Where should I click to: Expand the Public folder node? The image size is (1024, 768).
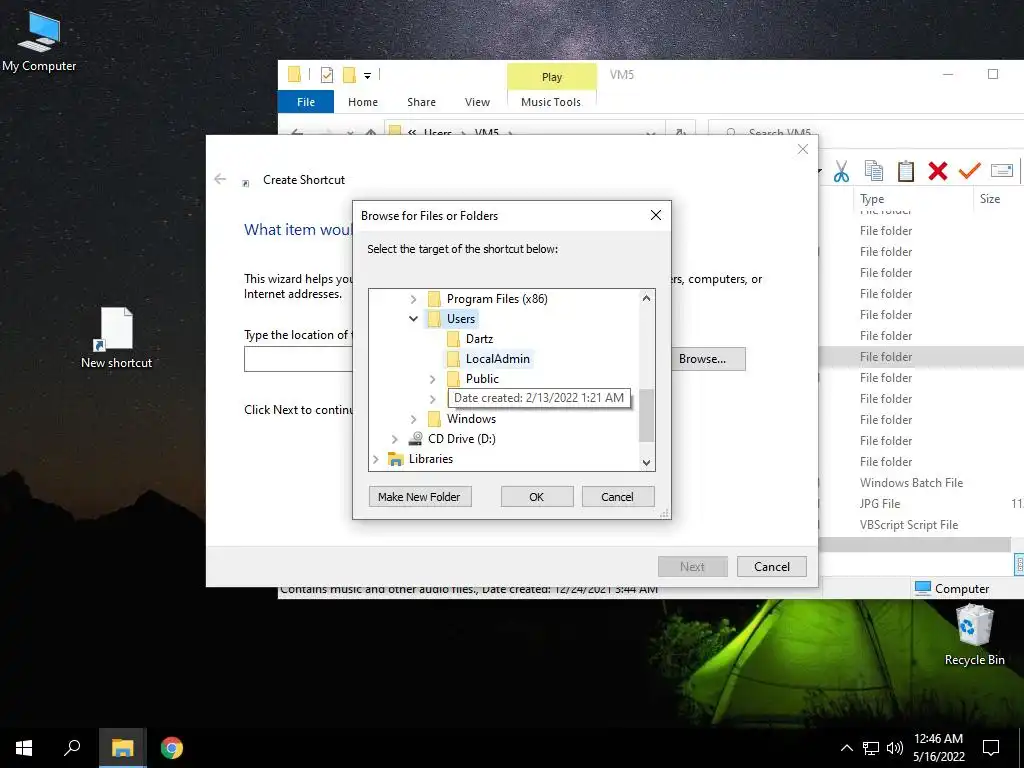pyautogui.click(x=432, y=379)
